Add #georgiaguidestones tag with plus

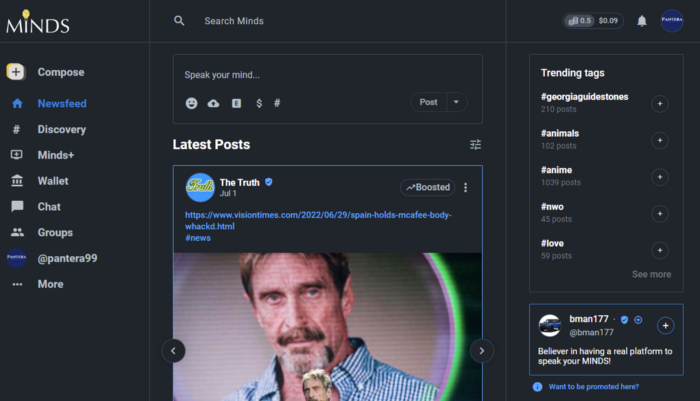point(660,104)
